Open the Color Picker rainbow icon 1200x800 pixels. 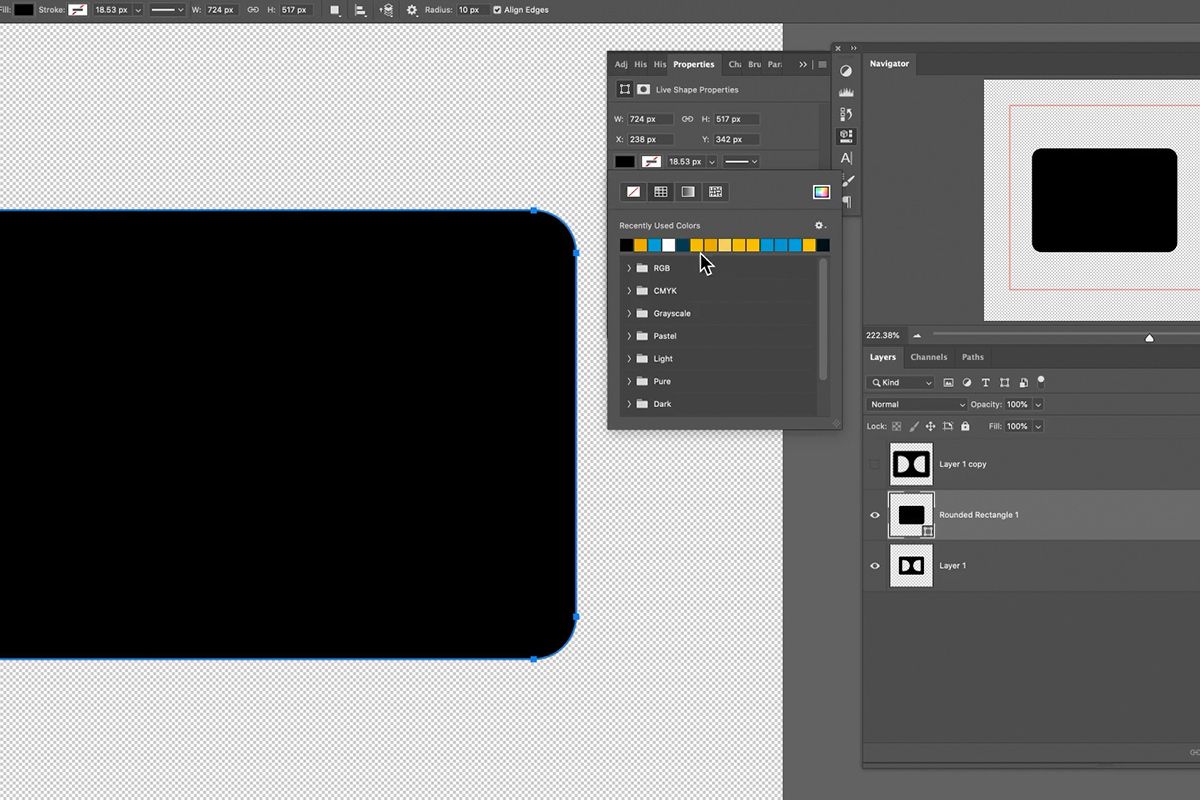[x=821, y=192]
